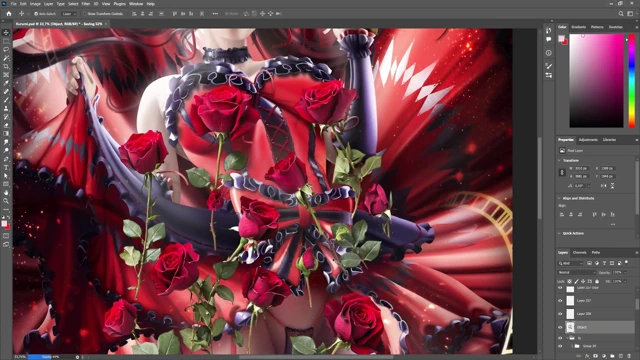Delete the selected layer with trash icon
This screenshot has height=360, width=640.
pyautogui.click(x=629, y=356)
